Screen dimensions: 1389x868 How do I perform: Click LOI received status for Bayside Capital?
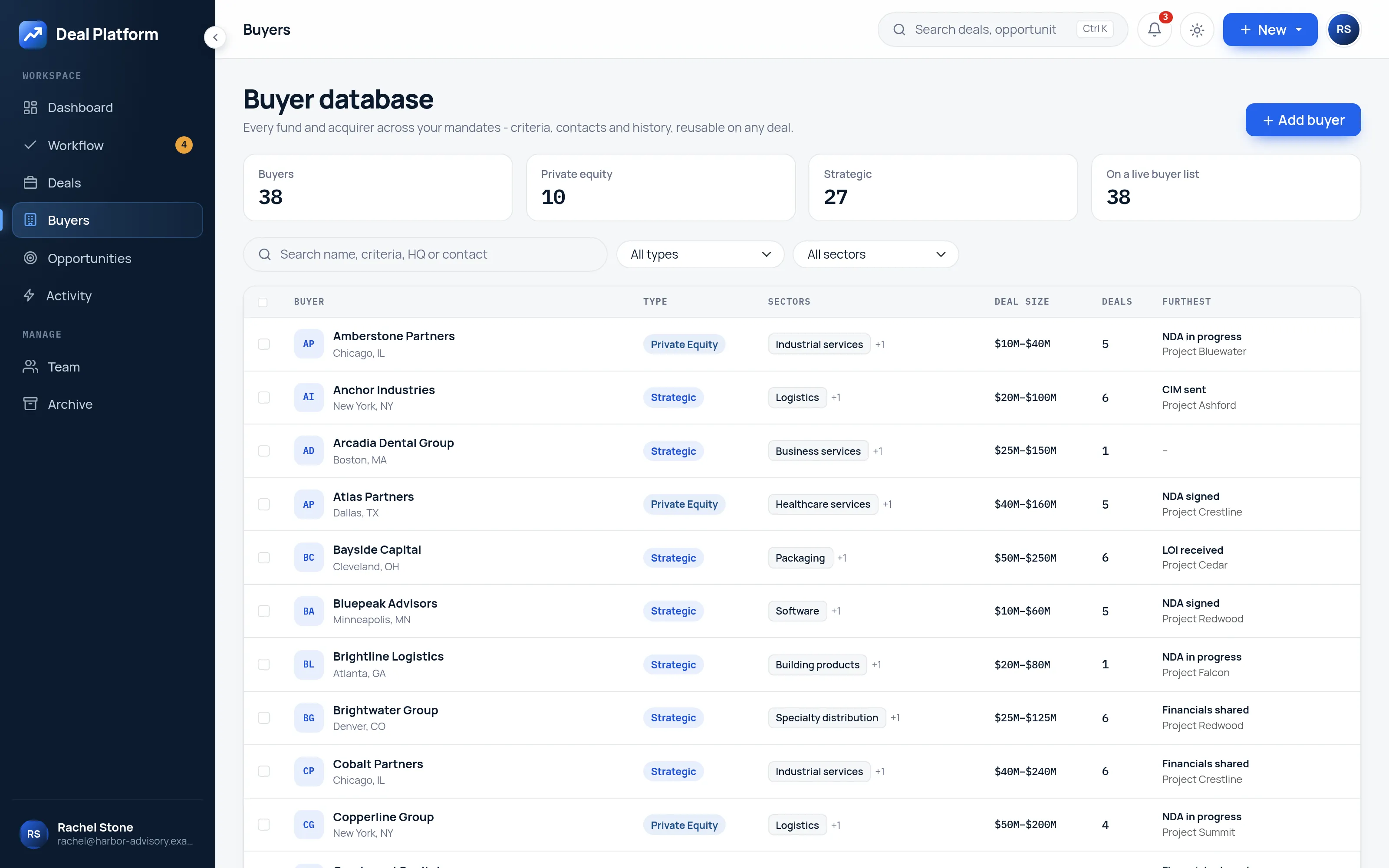click(x=1192, y=550)
